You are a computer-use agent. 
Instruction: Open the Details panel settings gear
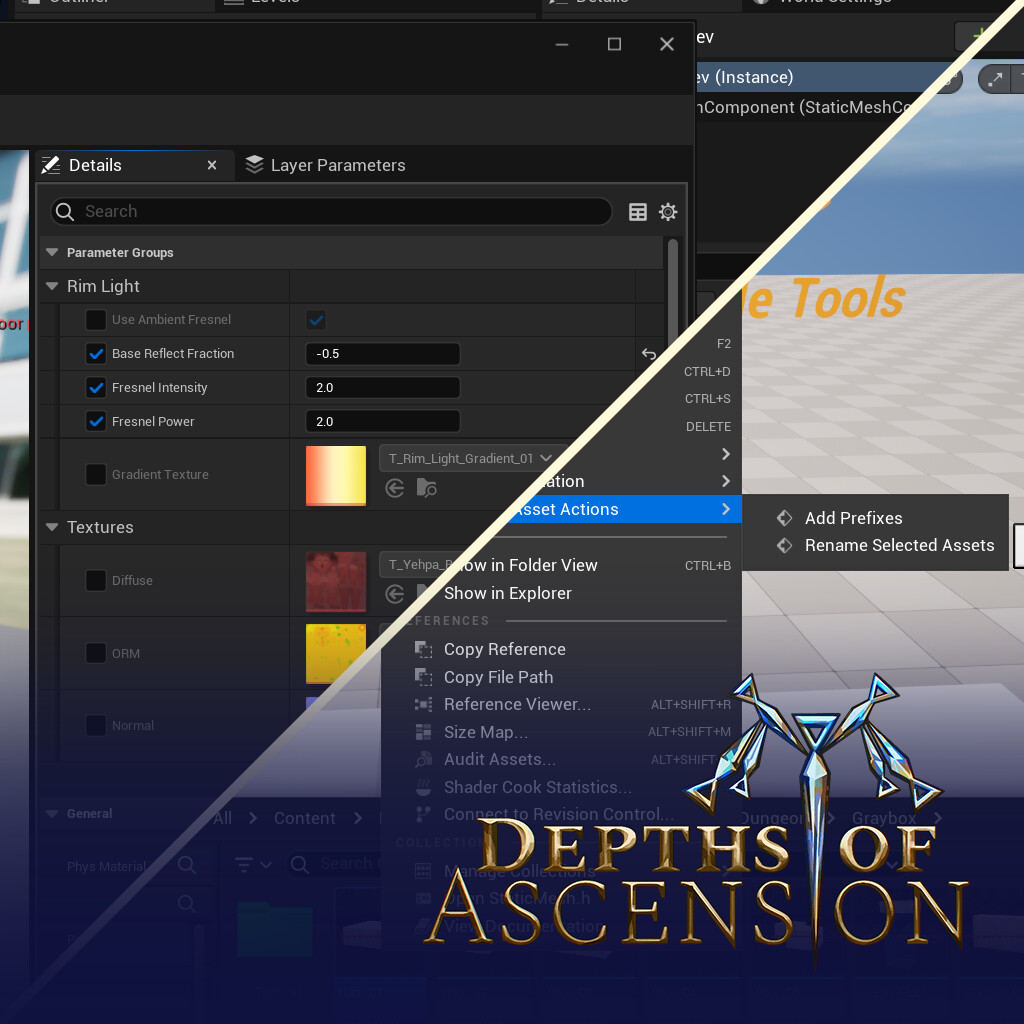coord(668,211)
